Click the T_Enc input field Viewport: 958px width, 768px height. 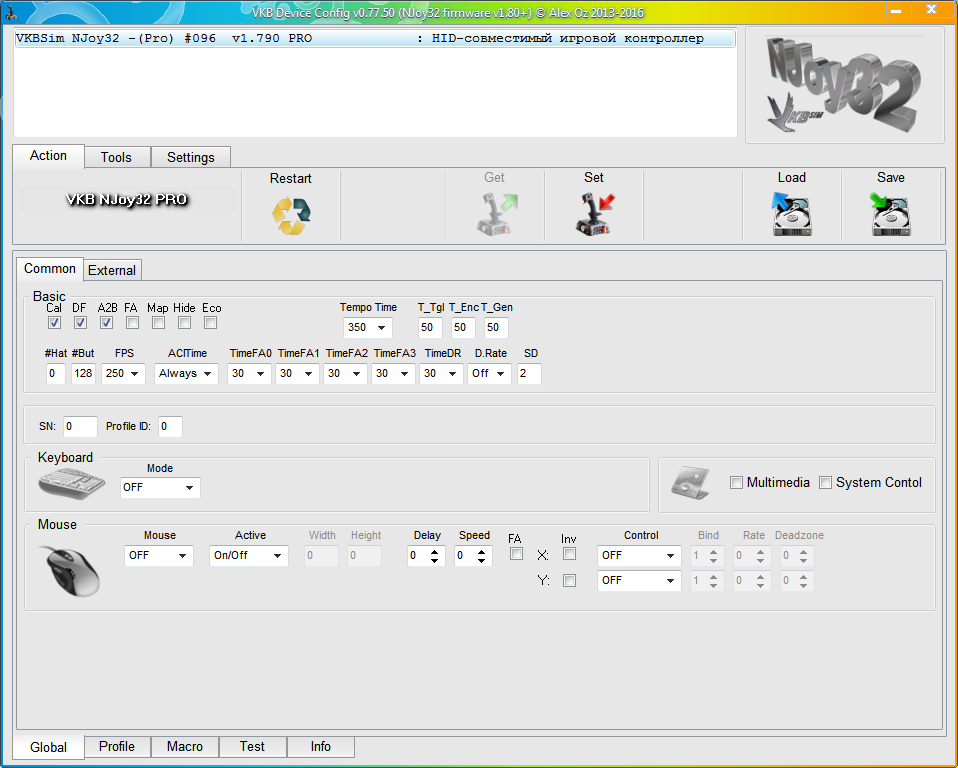click(463, 327)
